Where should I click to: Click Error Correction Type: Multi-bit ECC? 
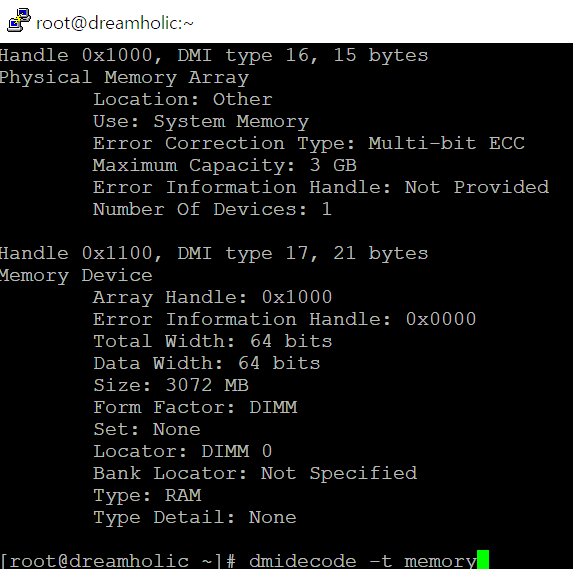click(x=309, y=143)
